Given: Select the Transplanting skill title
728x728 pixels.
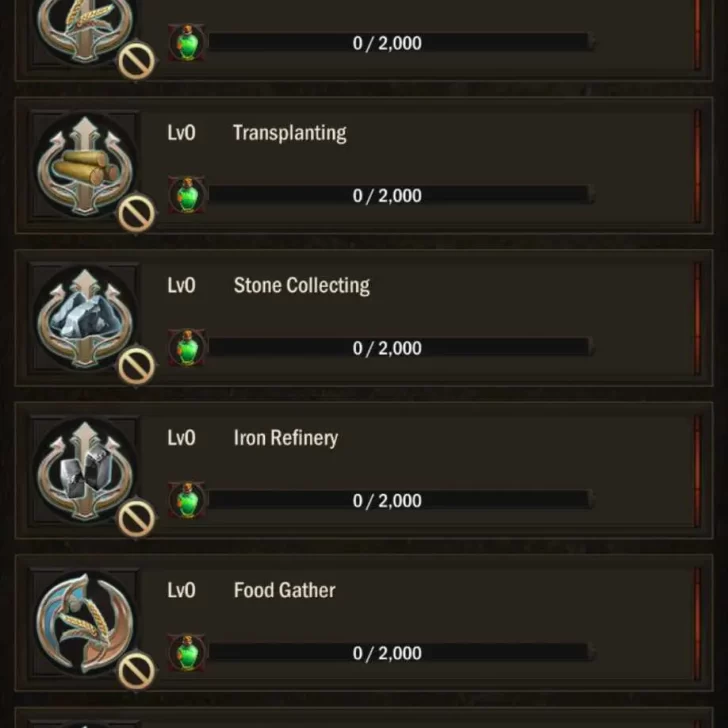Looking at the screenshot, I should tap(289, 133).
